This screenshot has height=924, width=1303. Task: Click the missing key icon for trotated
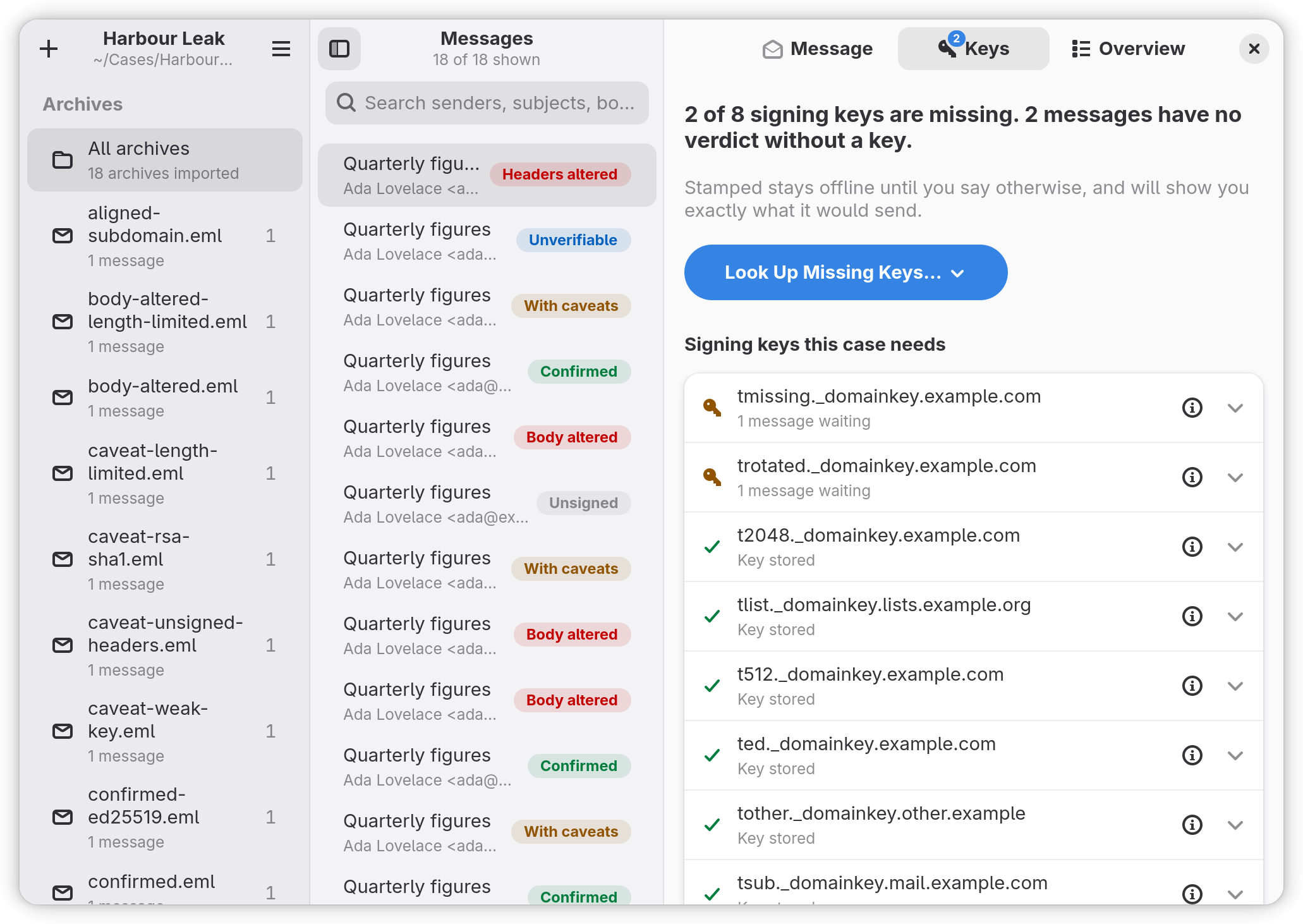click(x=712, y=477)
